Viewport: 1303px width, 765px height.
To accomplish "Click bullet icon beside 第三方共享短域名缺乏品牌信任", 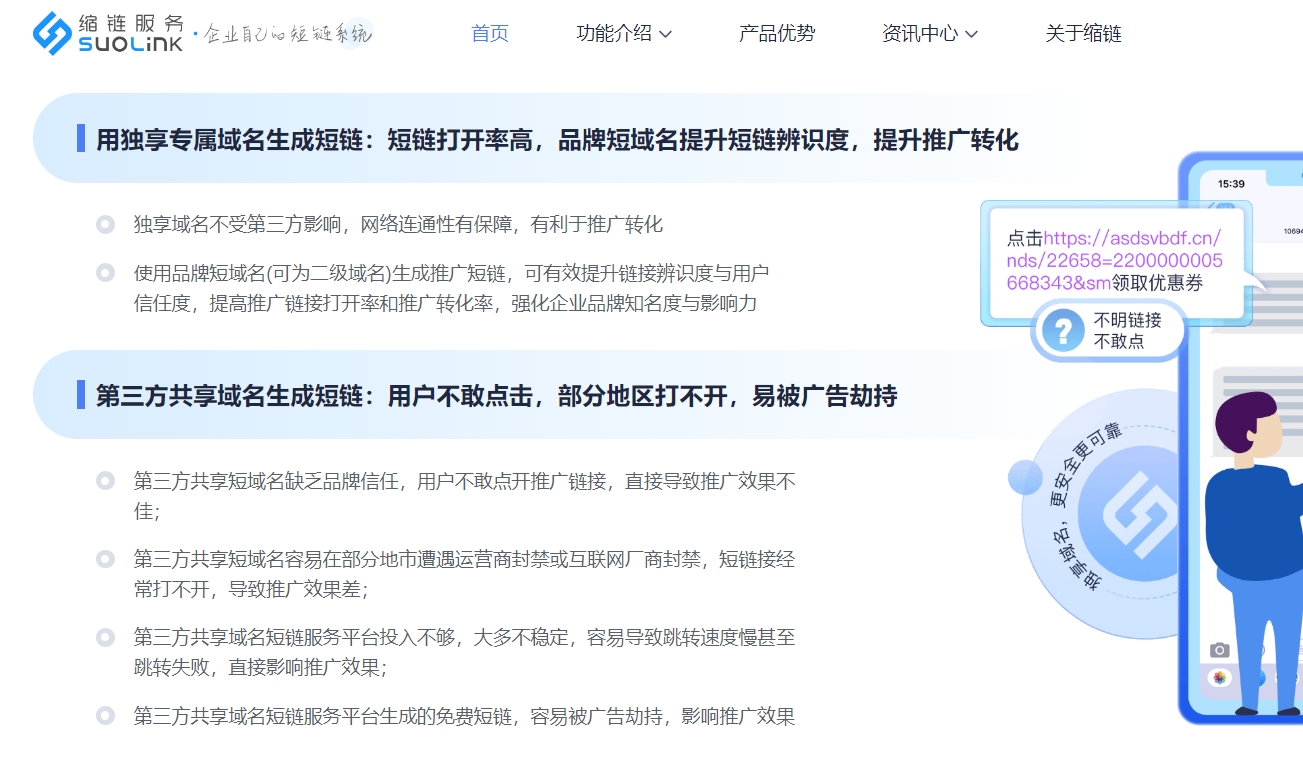I will [x=105, y=481].
